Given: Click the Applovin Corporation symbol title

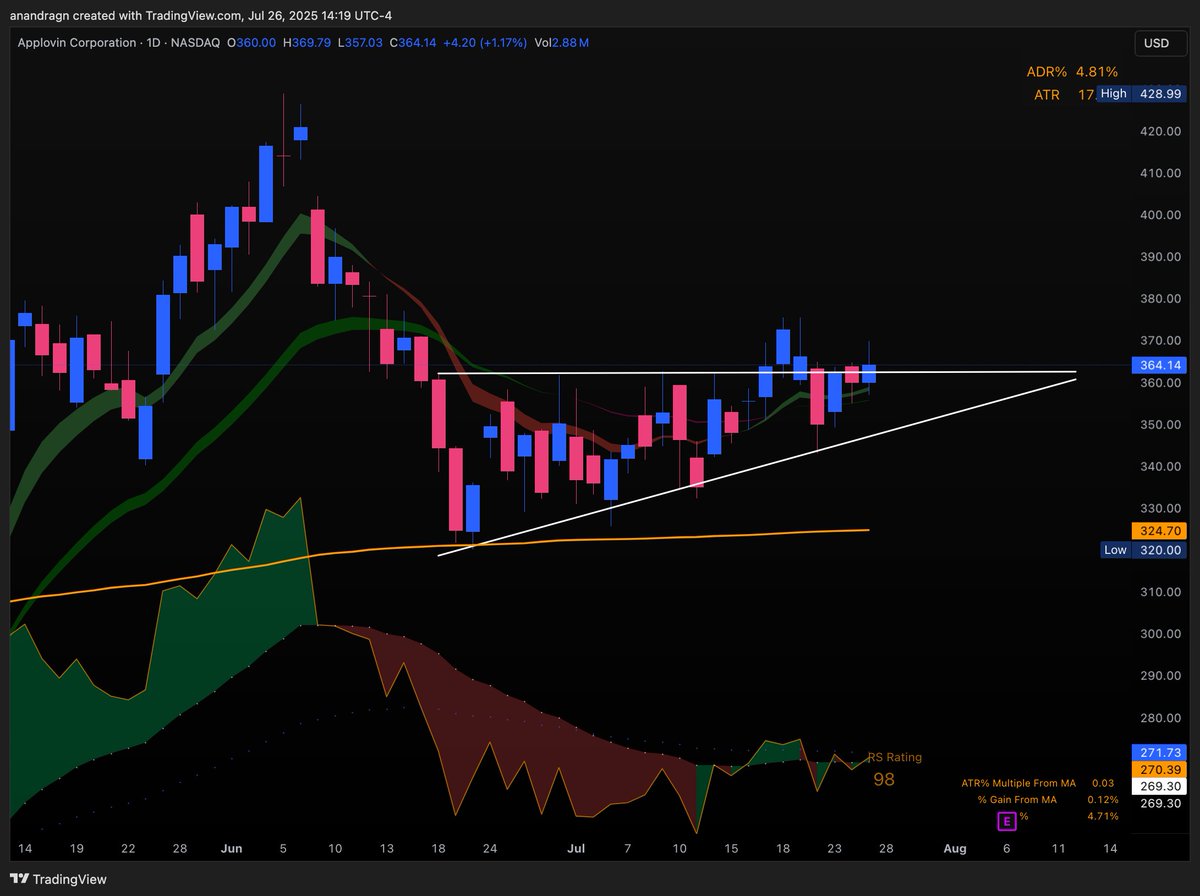Looking at the screenshot, I should [x=77, y=43].
